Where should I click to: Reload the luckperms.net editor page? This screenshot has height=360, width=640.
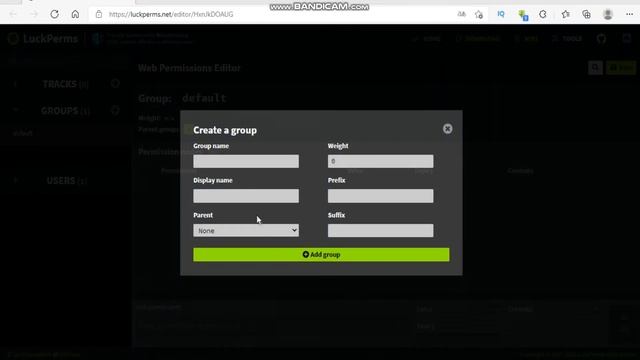pyautogui.click(x=54, y=14)
